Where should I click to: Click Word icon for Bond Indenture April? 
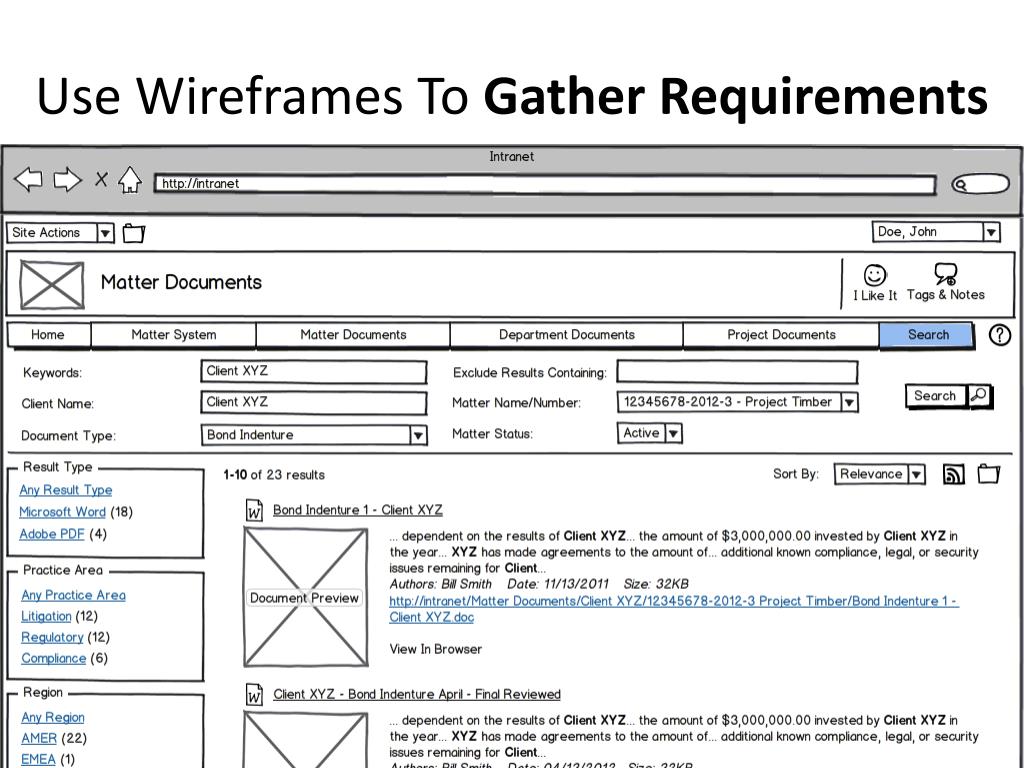(254, 694)
